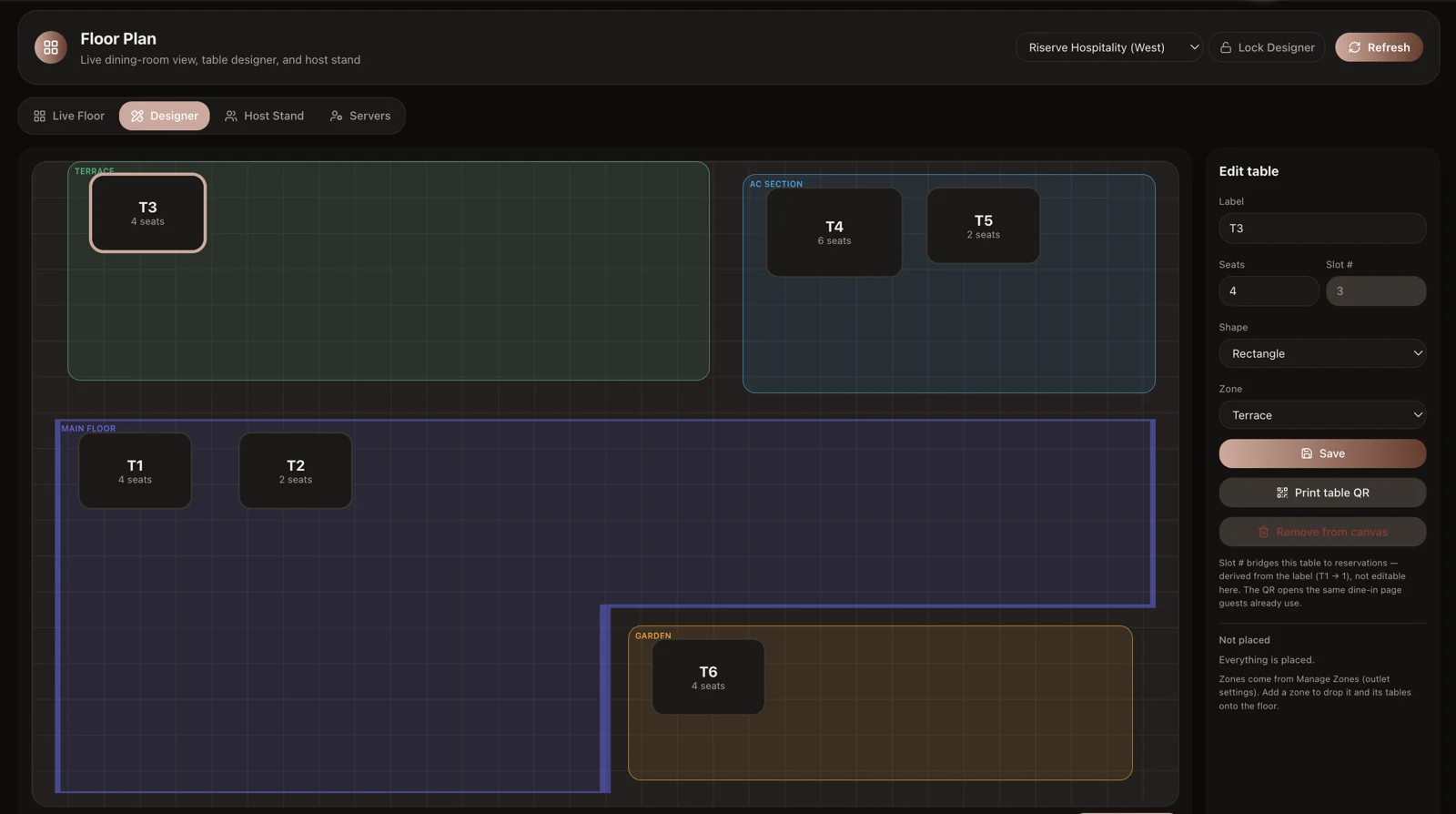Open the Shape dropdown showing Rectangle
Viewport: 1456px width, 814px height.
click(x=1322, y=353)
